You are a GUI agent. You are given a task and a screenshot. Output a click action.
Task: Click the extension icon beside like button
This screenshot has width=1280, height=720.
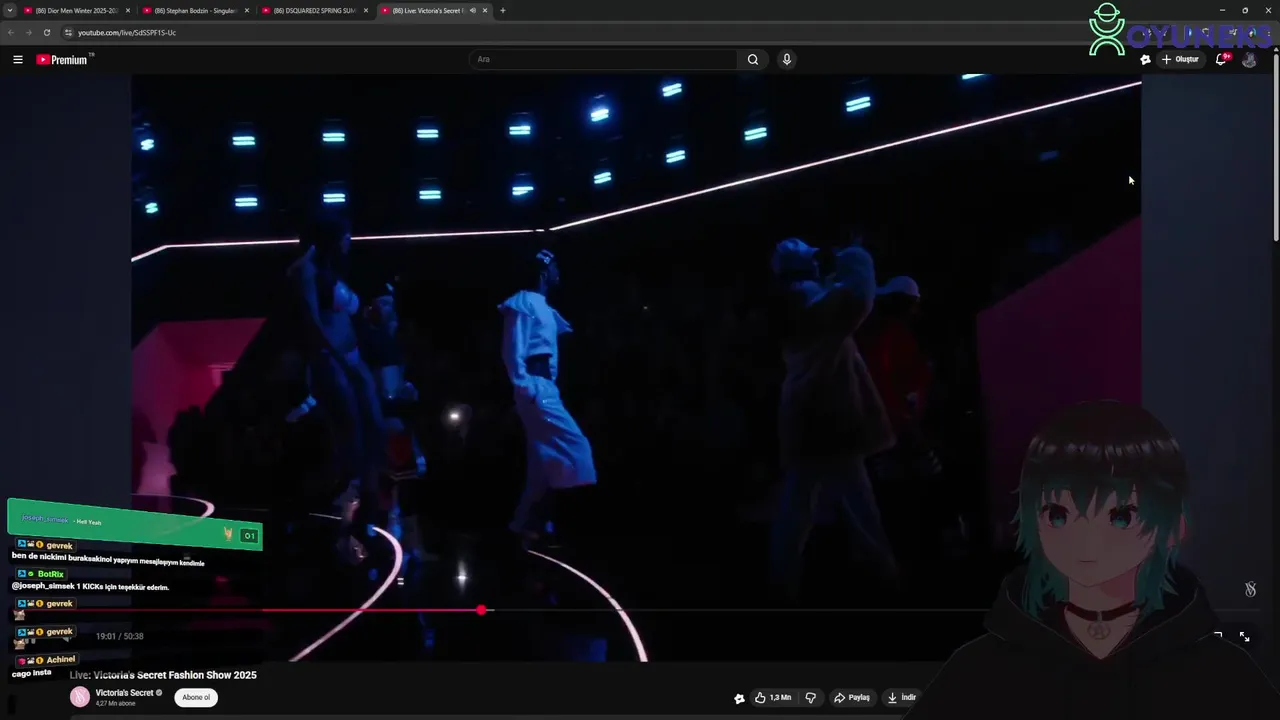point(739,698)
